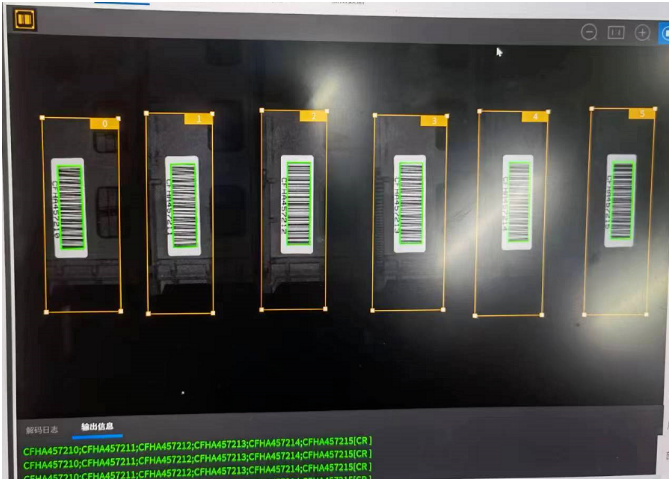Click the orange label tag of ROI 1
The image size is (672, 480).
point(197,119)
